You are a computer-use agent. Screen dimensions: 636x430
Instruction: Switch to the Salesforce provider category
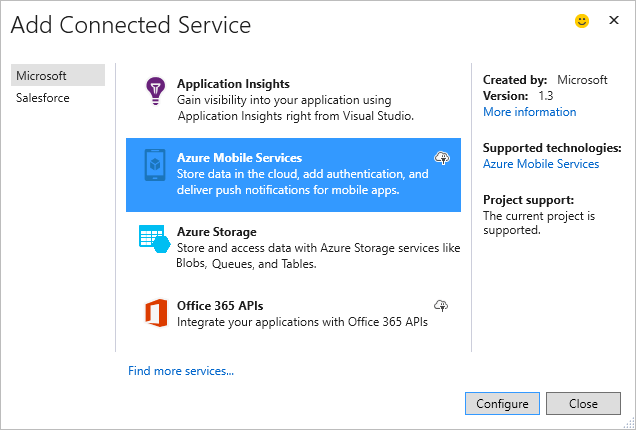43,98
